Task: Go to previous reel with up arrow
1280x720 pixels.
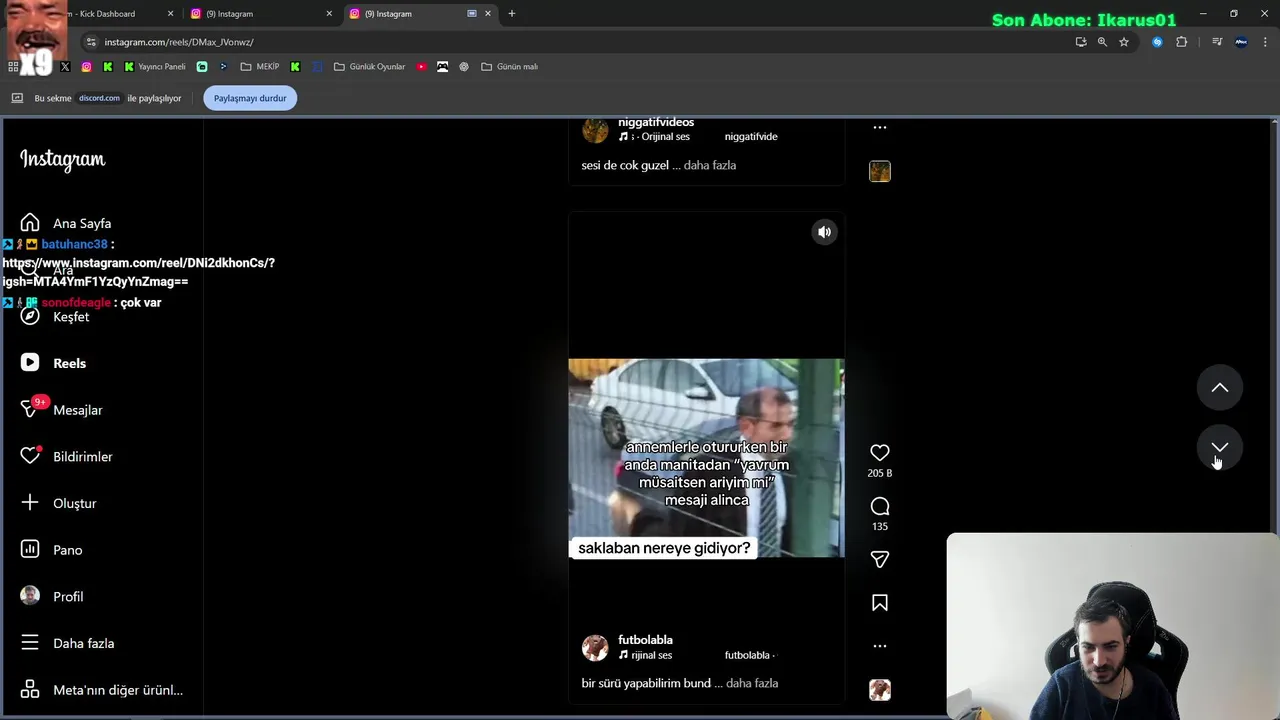Action: tap(1220, 388)
